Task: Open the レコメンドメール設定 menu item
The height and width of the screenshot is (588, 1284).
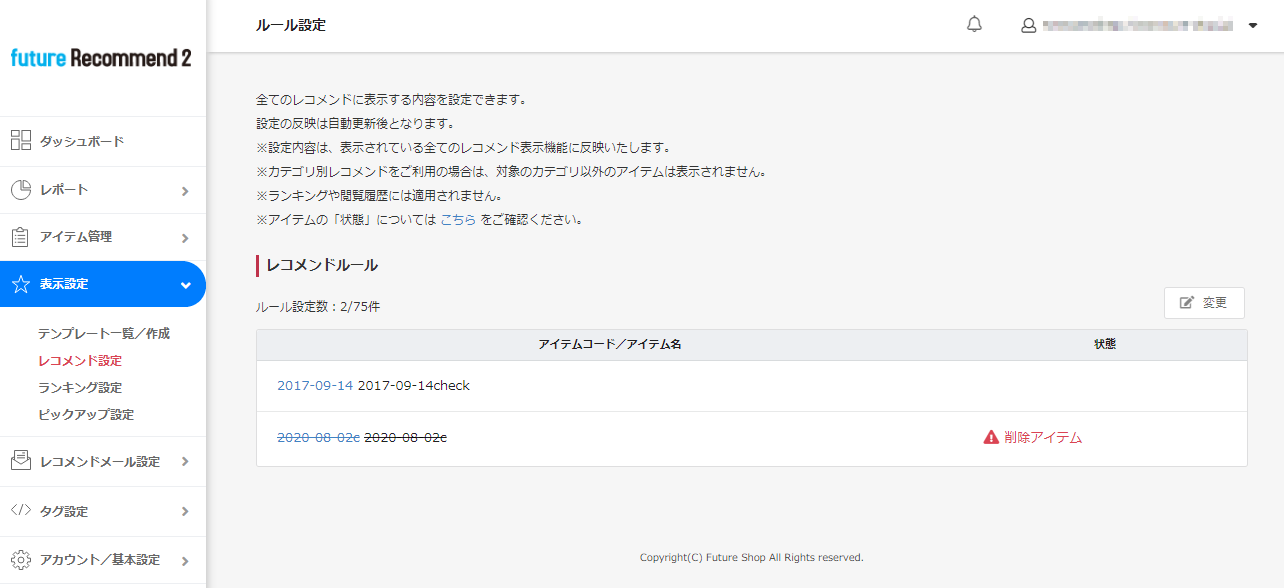Action: (x=103, y=461)
